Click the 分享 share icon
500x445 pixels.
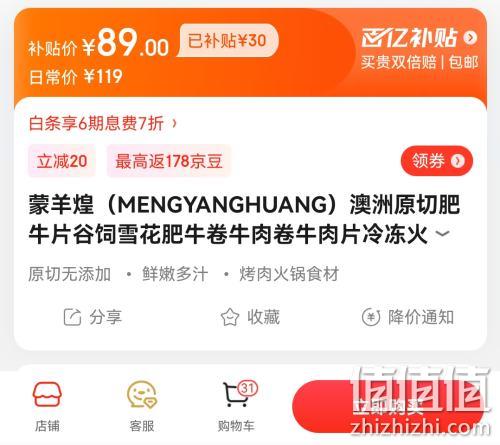coord(72,317)
